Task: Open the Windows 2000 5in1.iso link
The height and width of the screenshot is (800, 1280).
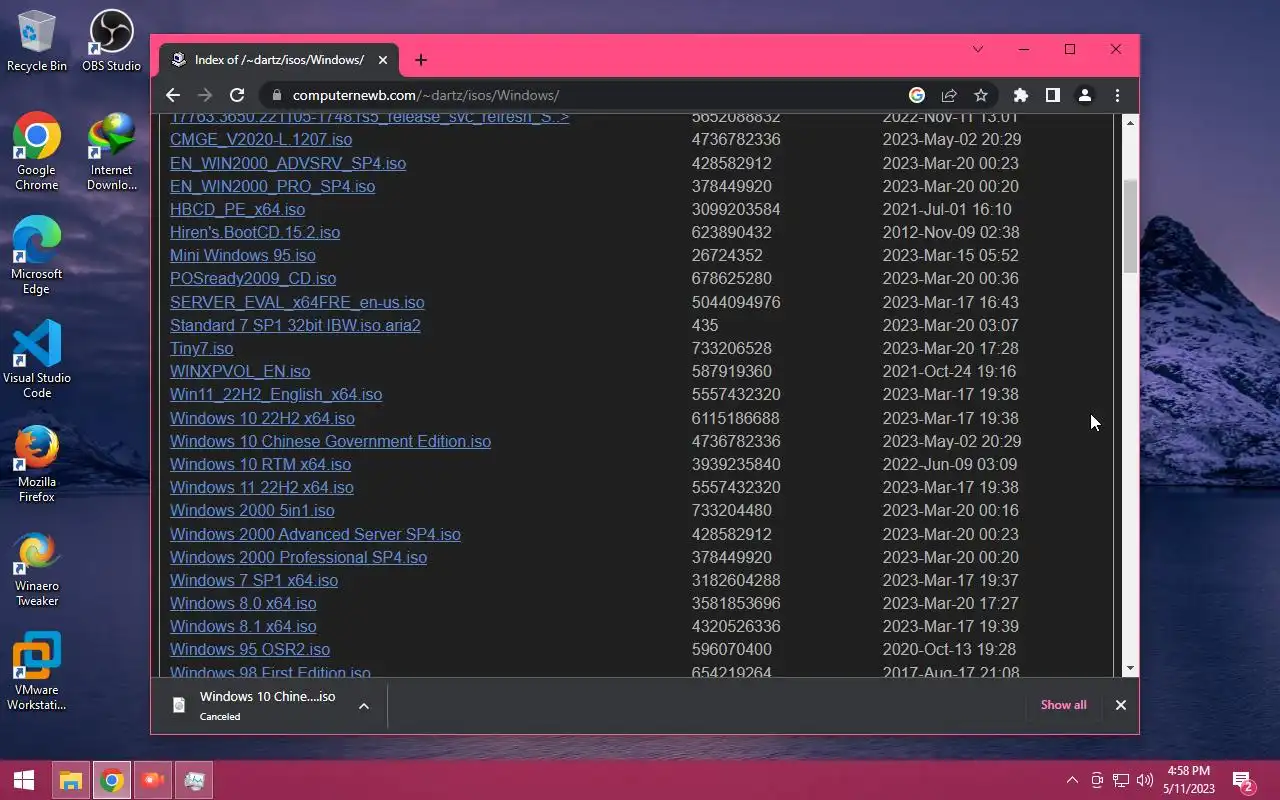Action: [x=252, y=510]
